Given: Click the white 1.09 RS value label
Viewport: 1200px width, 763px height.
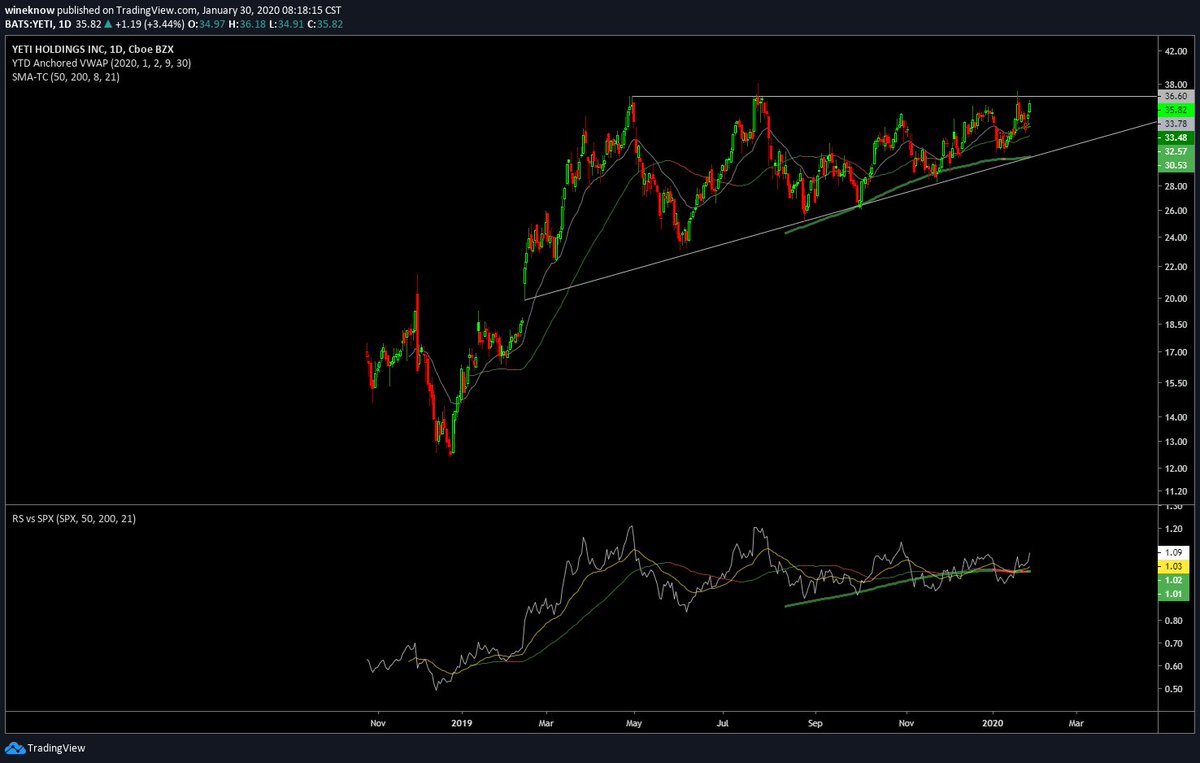Looking at the screenshot, I should coord(1174,552).
